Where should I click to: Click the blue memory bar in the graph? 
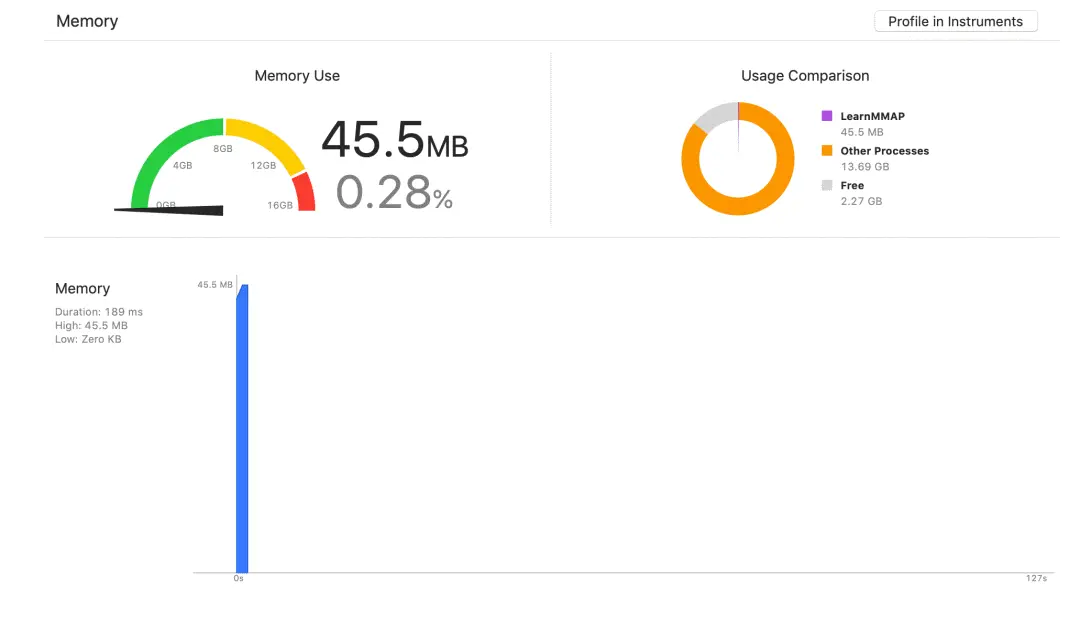pyautogui.click(x=242, y=430)
